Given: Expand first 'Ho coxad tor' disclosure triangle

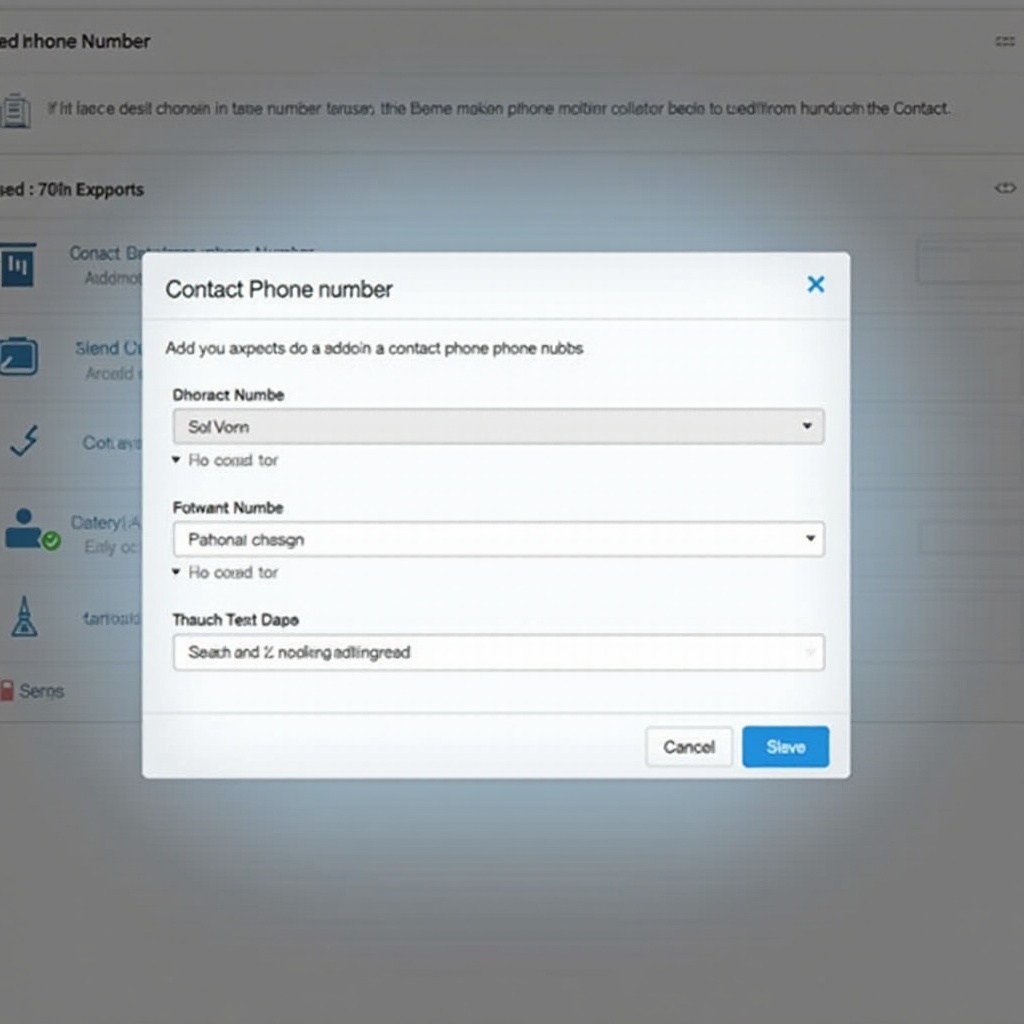Looking at the screenshot, I should [176, 460].
